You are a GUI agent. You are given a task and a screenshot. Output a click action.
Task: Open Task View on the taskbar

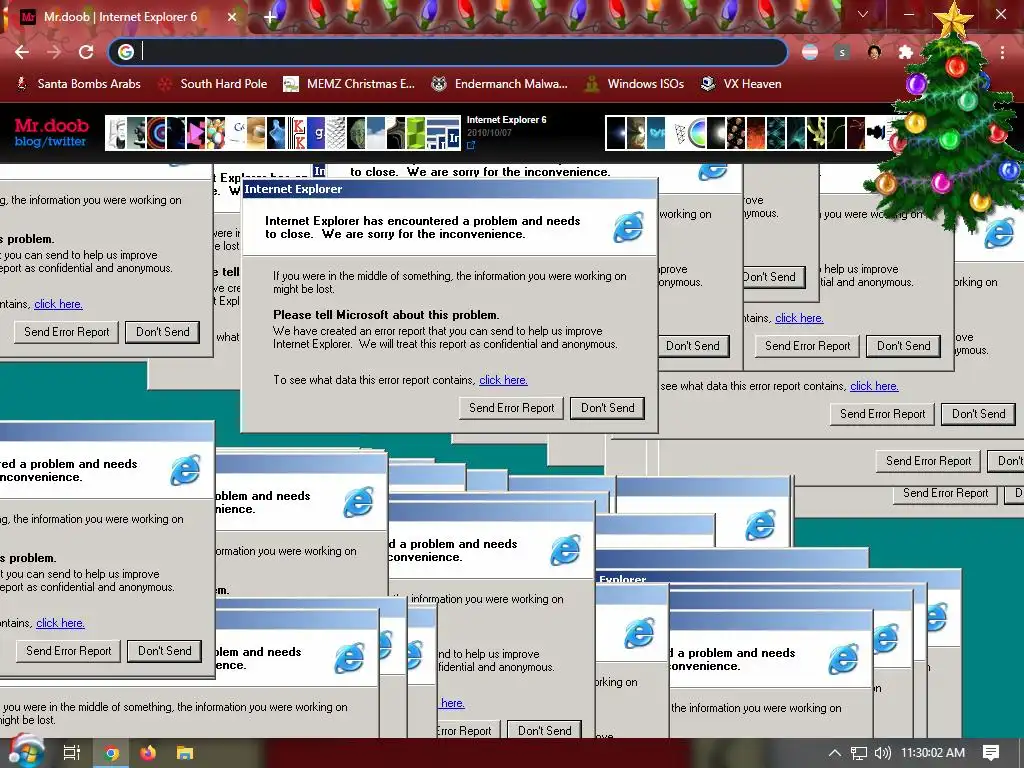71,753
